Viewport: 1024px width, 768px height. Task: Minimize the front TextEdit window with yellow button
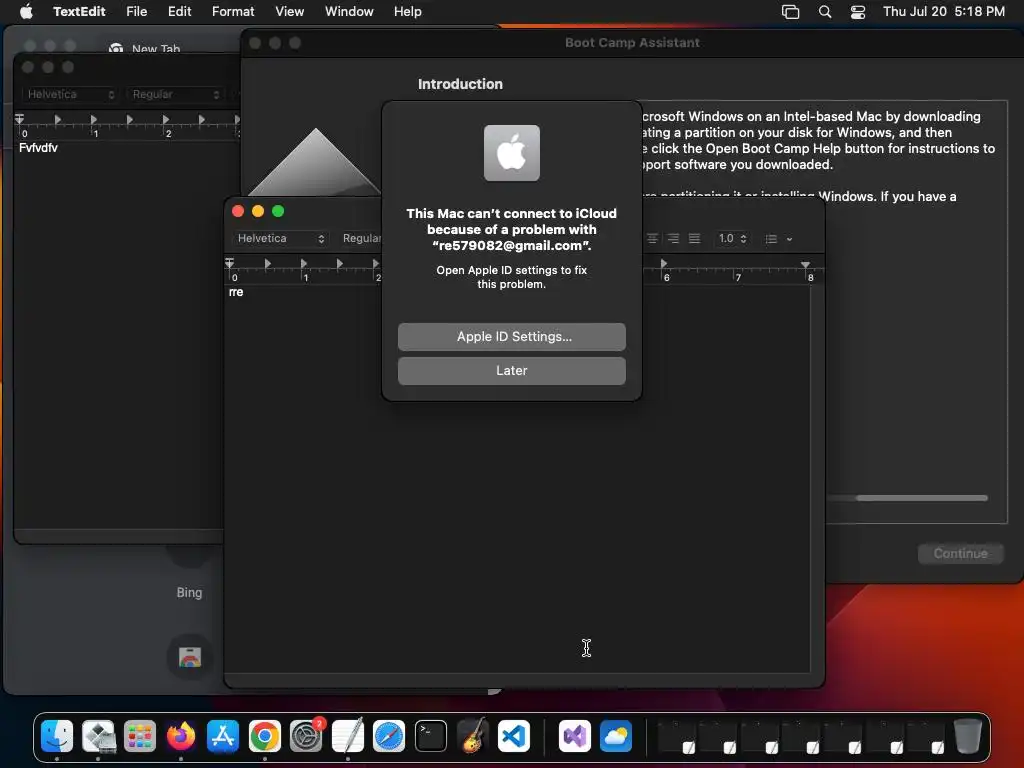pyautogui.click(x=258, y=211)
